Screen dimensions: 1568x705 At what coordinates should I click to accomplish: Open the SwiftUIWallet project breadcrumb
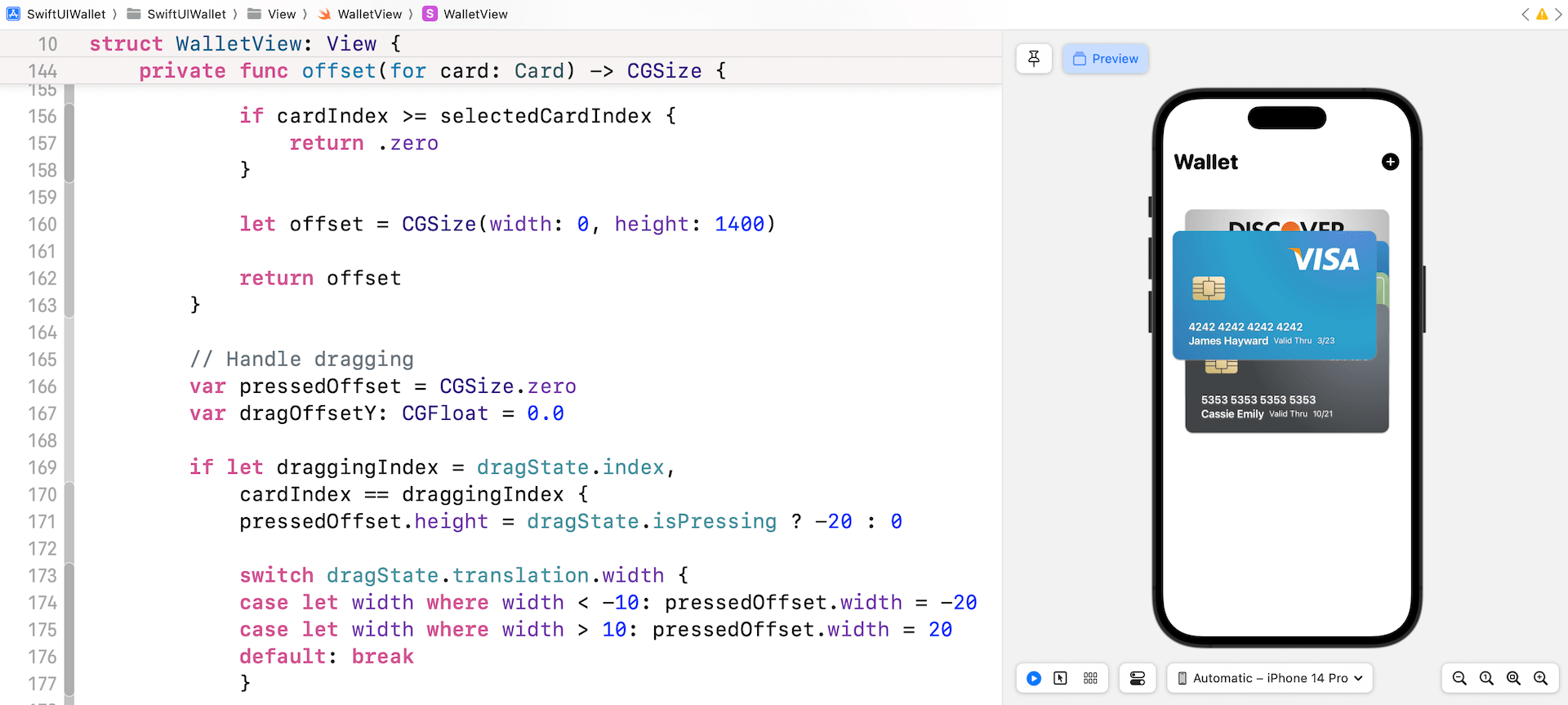(x=57, y=14)
